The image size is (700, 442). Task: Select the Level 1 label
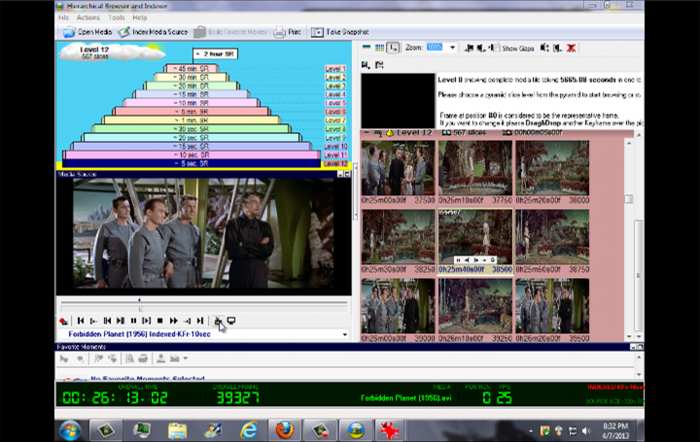point(335,69)
